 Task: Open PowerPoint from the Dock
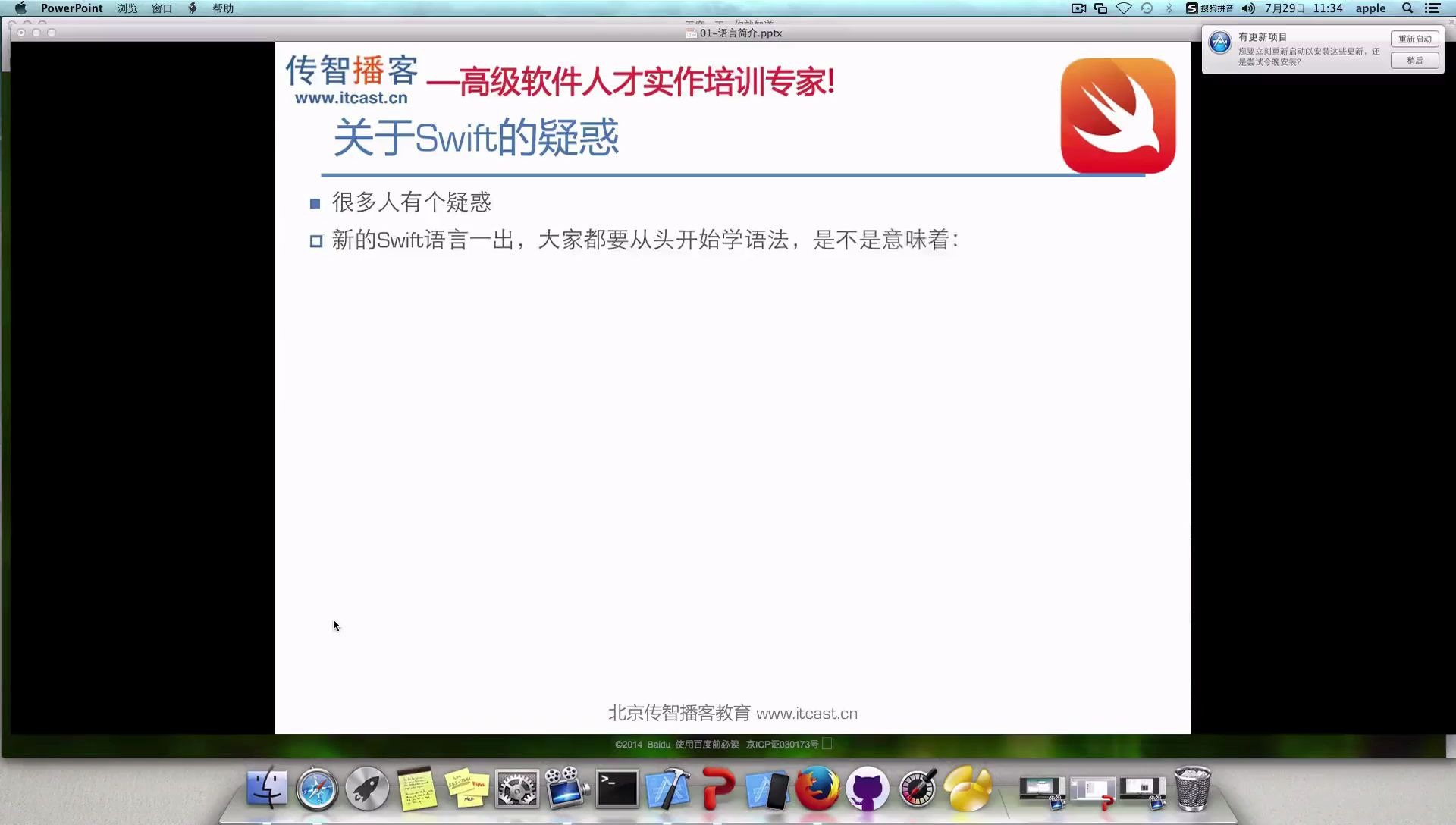pyautogui.click(x=718, y=789)
